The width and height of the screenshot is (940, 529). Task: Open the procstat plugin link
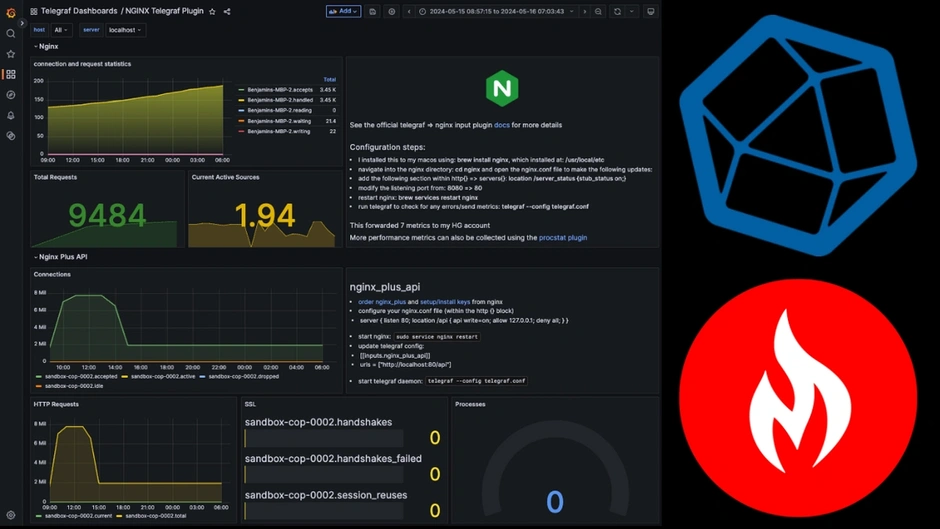[x=562, y=238]
